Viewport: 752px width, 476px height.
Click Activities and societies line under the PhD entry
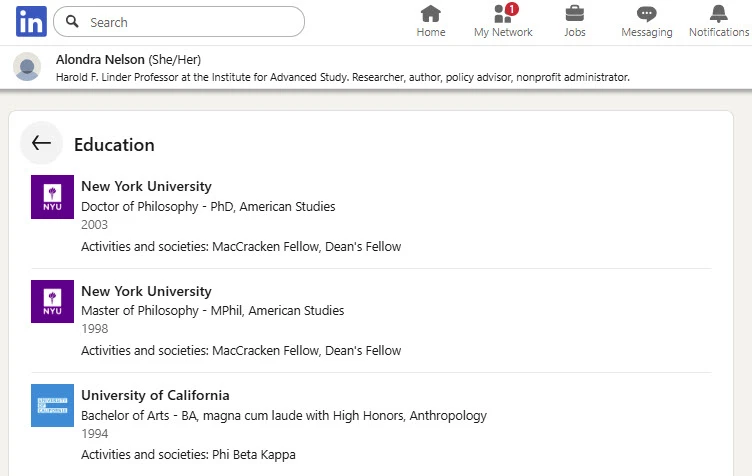pyautogui.click(x=241, y=246)
